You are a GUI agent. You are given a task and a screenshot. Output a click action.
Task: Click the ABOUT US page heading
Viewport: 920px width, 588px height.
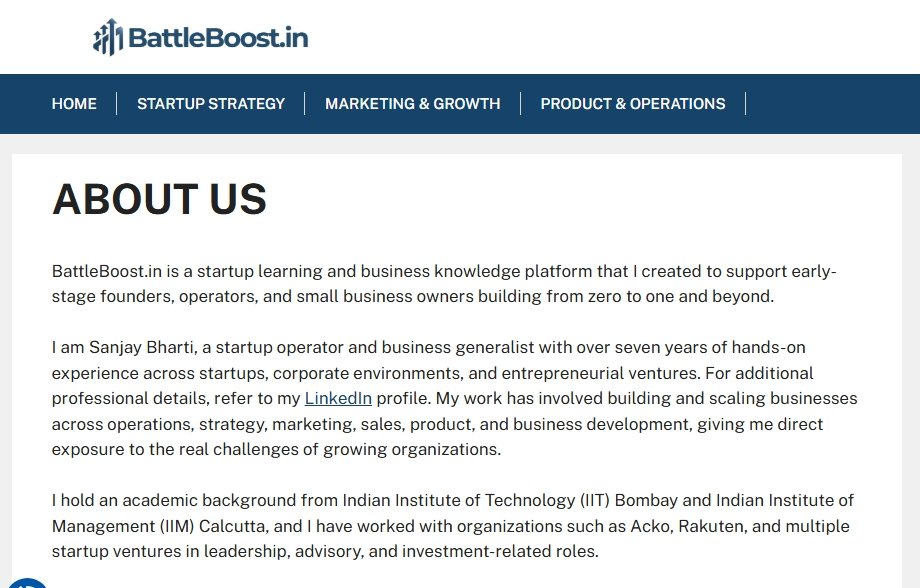point(159,199)
